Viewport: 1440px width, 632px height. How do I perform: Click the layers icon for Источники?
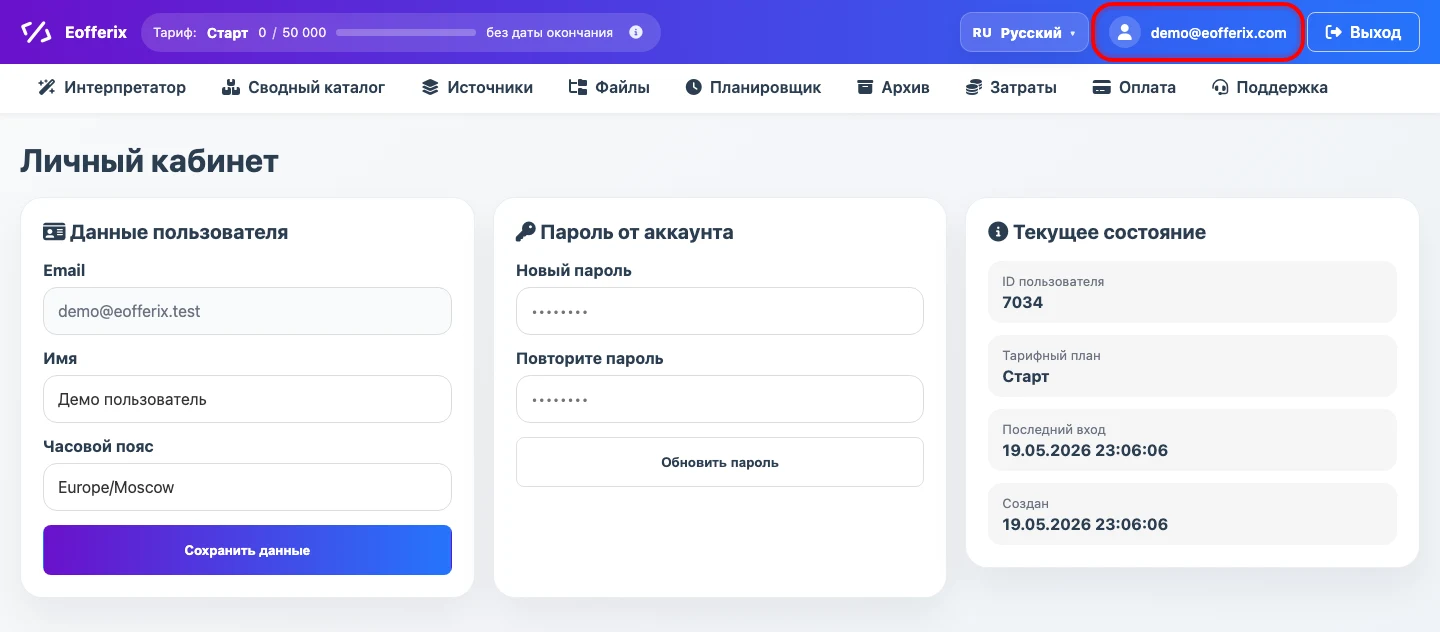[x=430, y=87]
